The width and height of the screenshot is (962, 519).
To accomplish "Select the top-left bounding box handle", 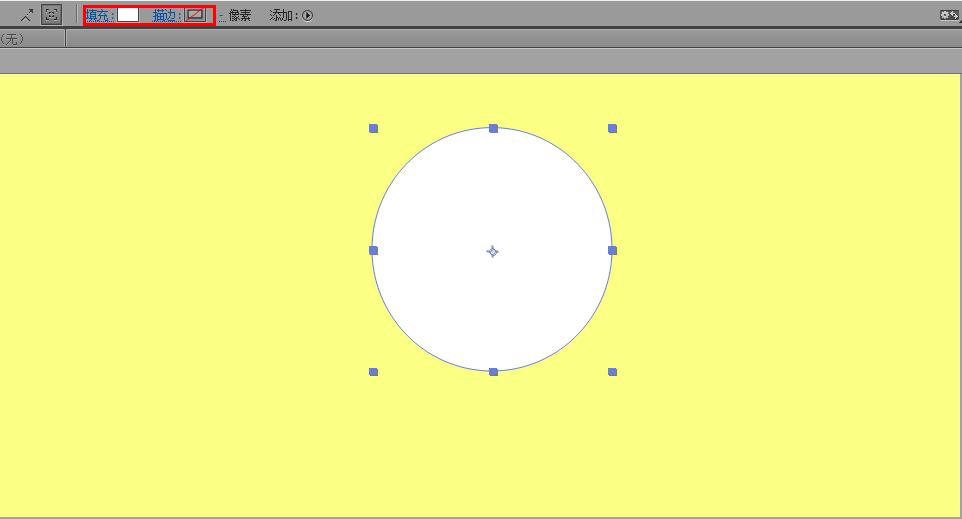I will tap(374, 128).
